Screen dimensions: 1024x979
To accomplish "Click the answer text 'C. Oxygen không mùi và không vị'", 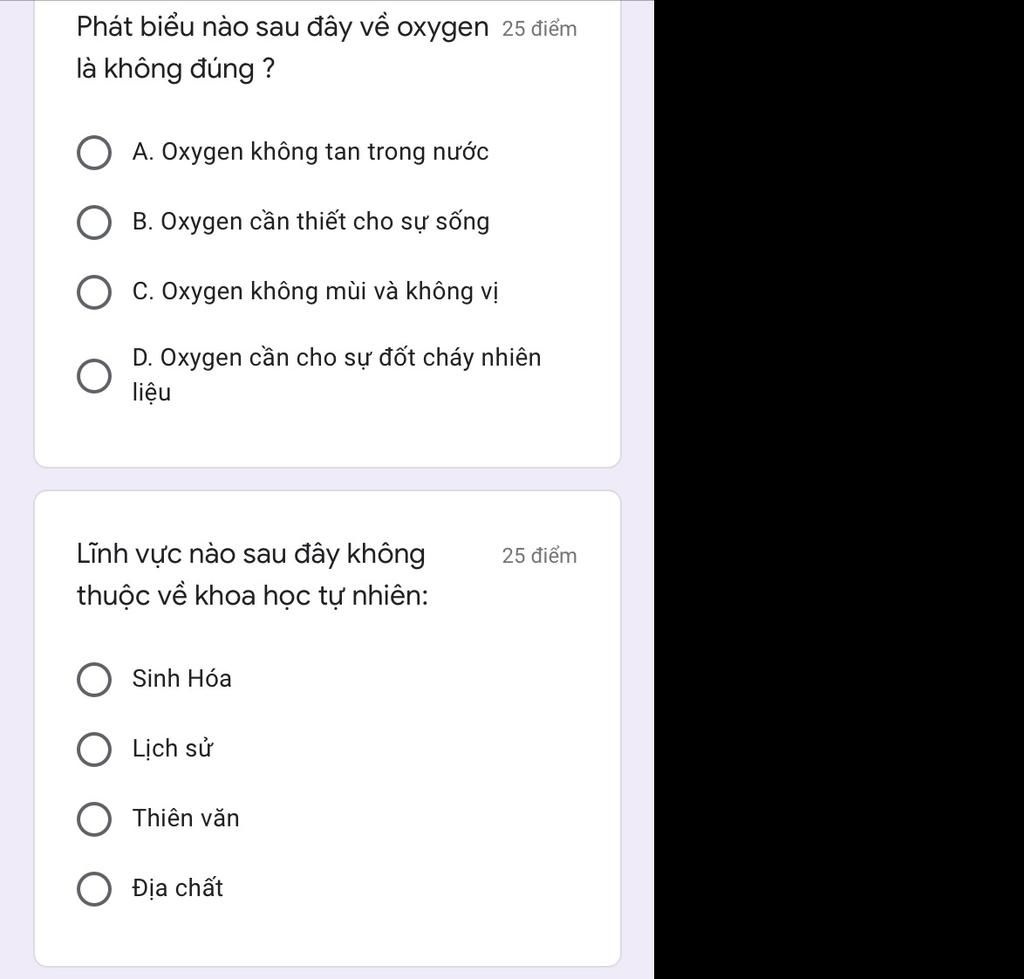I will 315,291.
